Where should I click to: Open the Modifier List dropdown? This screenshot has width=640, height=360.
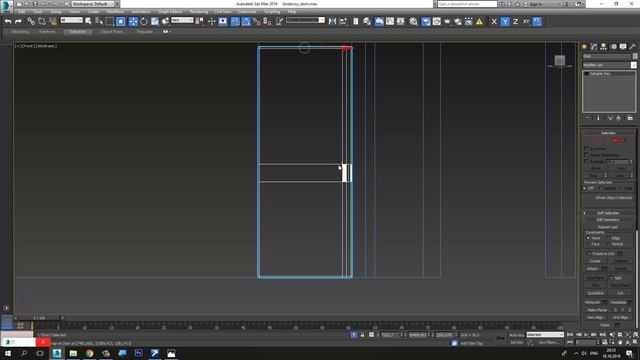click(609, 65)
